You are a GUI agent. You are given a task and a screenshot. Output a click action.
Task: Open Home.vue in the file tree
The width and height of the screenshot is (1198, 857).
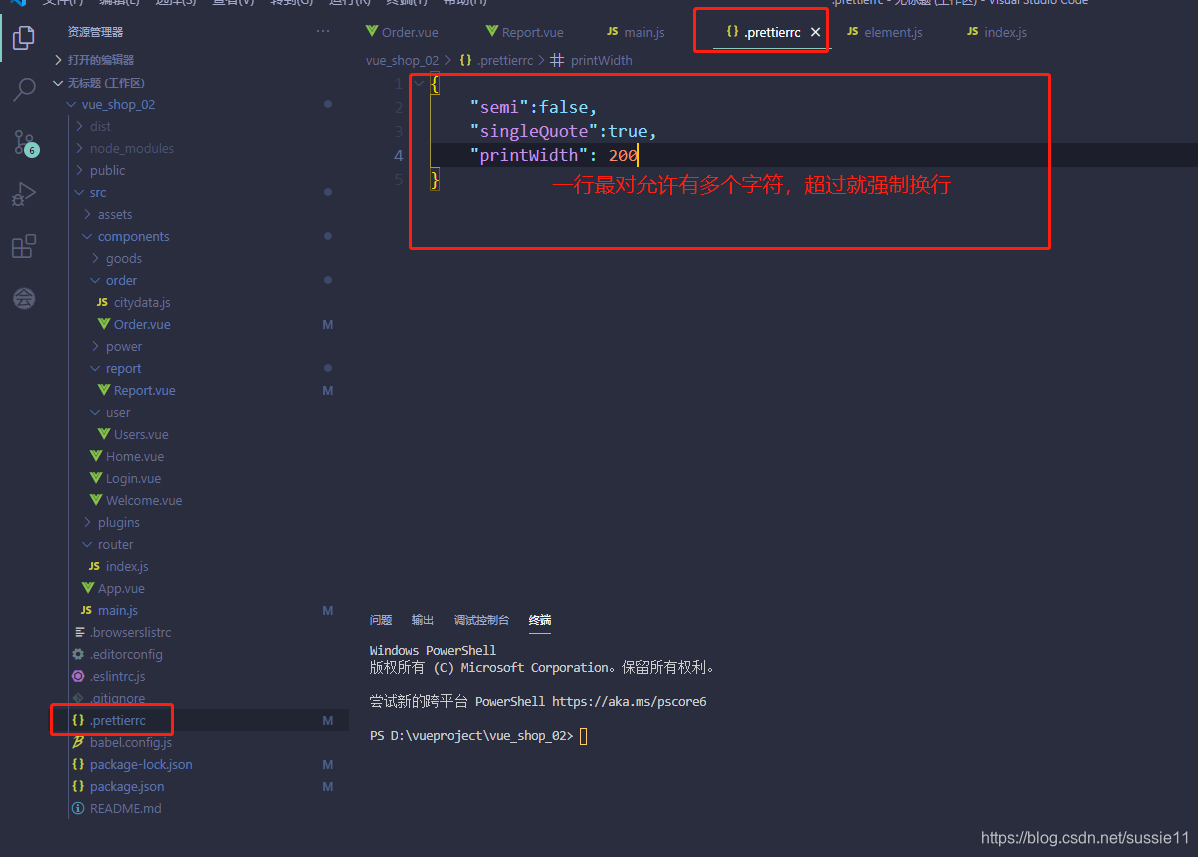(x=134, y=456)
